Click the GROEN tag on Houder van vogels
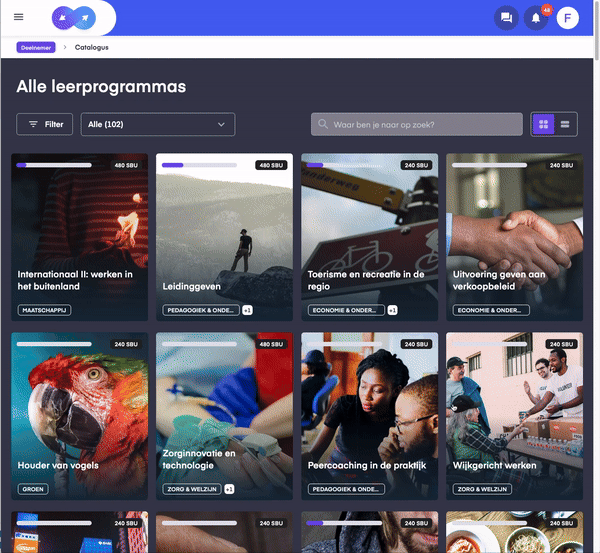Screen dimensions: 600x553 point(33,489)
